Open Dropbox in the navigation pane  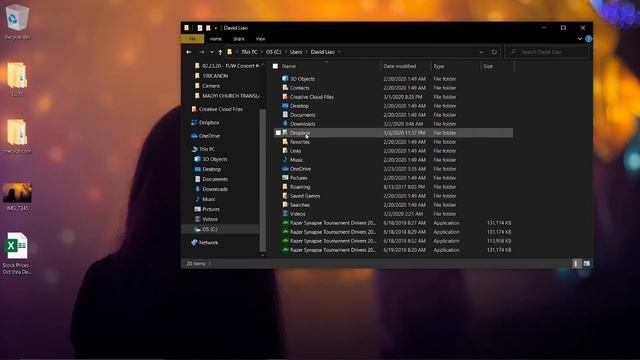[x=209, y=122]
